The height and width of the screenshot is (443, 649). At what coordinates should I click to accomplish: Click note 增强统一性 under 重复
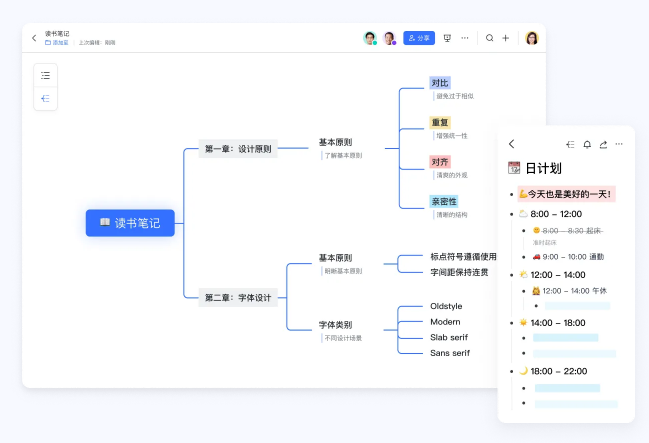click(x=452, y=136)
